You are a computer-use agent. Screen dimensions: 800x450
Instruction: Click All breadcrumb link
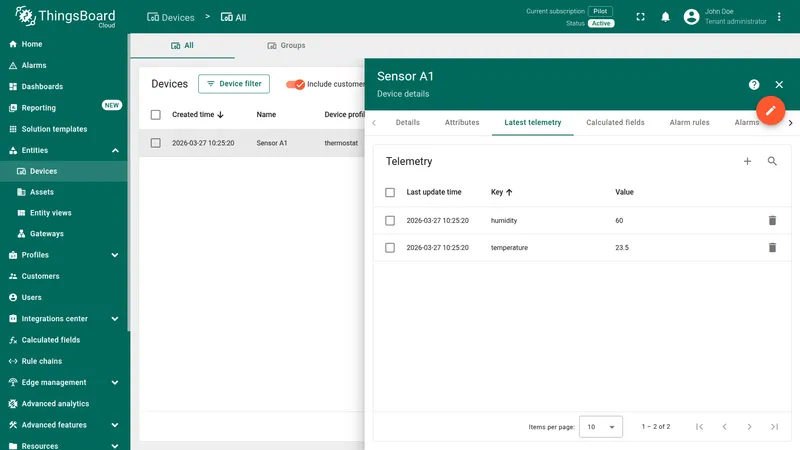[x=233, y=17]
